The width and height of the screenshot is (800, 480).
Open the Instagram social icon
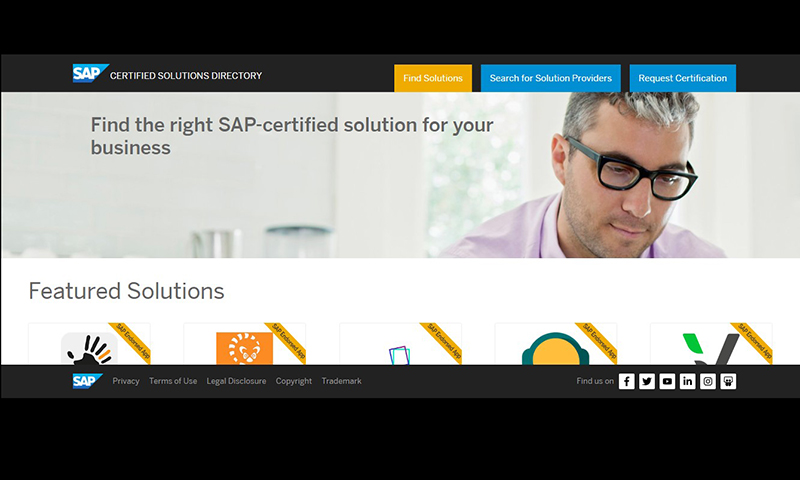(708, 381)
